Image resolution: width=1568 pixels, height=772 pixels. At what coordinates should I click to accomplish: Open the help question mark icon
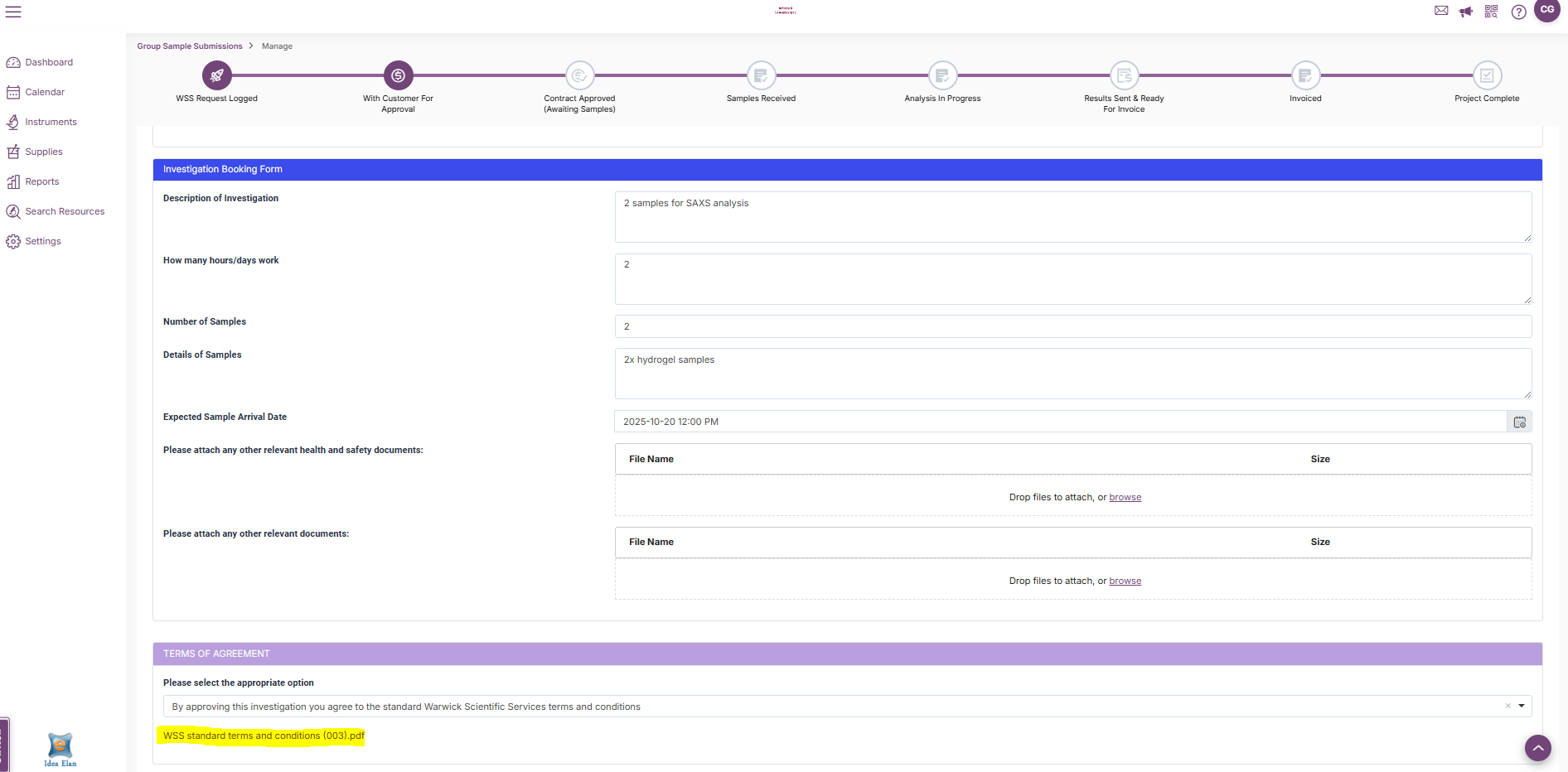pos(1518,12)
